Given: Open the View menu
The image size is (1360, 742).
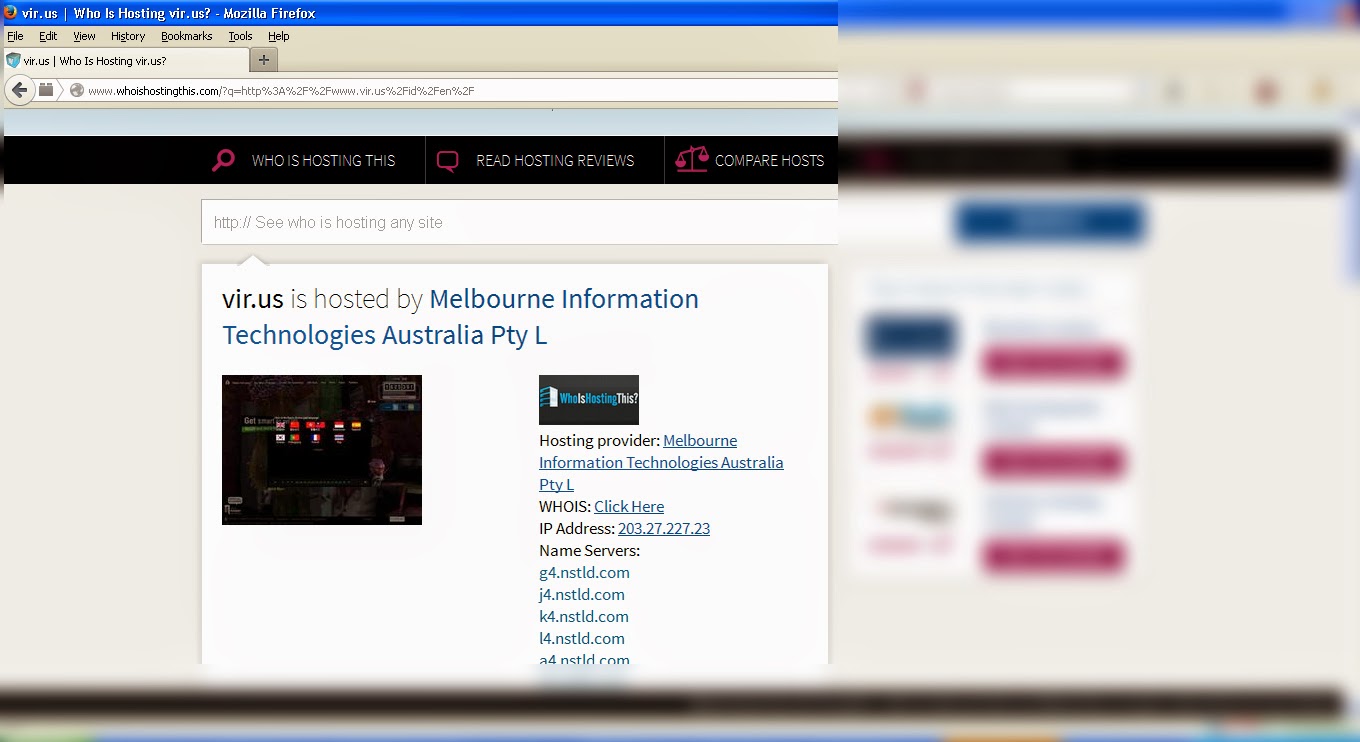Looking at the screenshot, I should 84,36.
